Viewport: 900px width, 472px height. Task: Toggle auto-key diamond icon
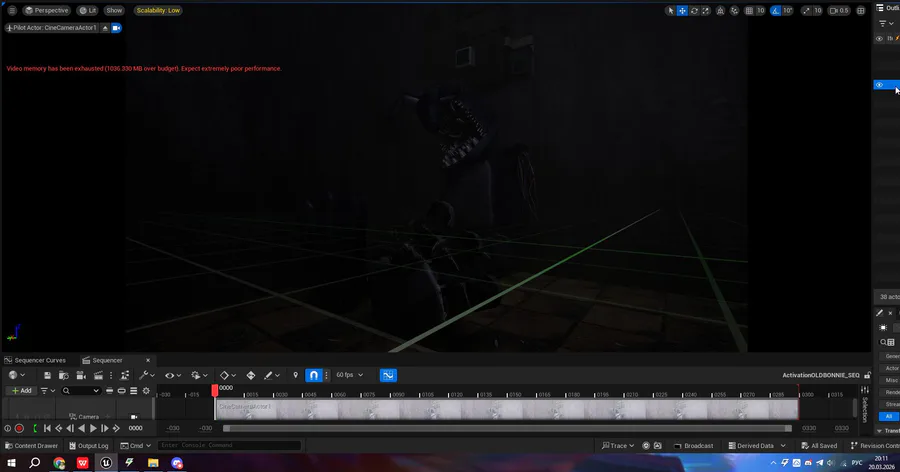[251, 375]
